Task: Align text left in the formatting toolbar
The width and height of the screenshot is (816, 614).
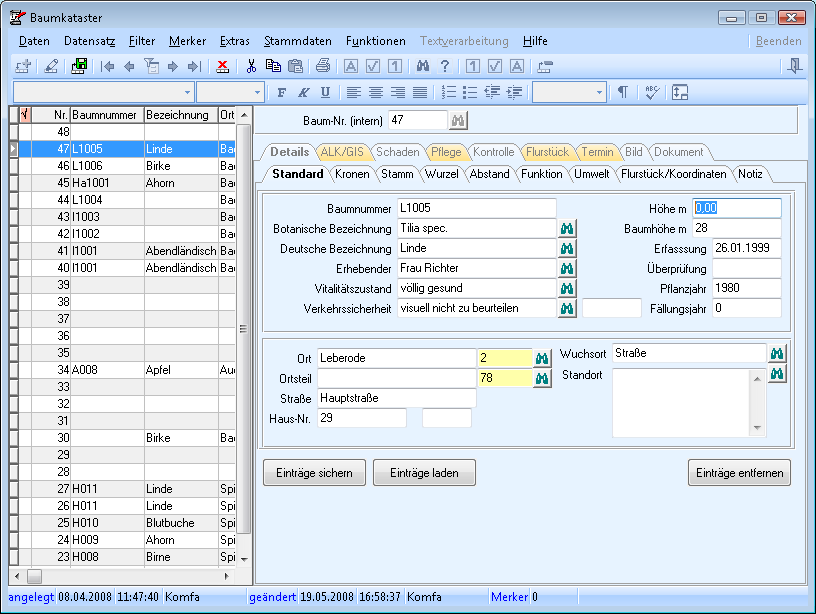Action: (354, 93)
